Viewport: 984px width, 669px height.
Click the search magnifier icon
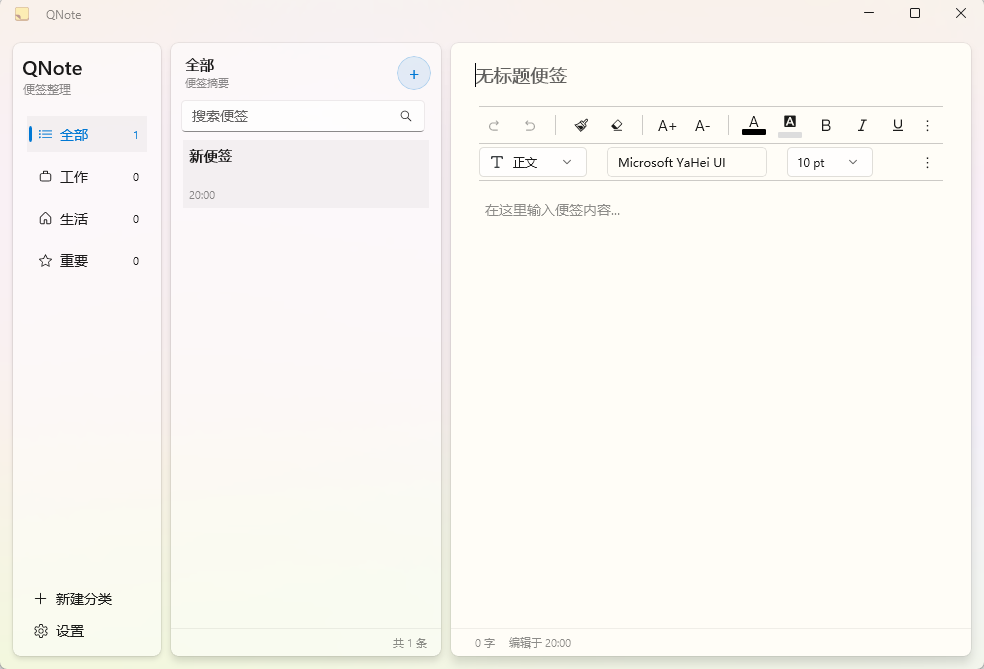point(405,116)
